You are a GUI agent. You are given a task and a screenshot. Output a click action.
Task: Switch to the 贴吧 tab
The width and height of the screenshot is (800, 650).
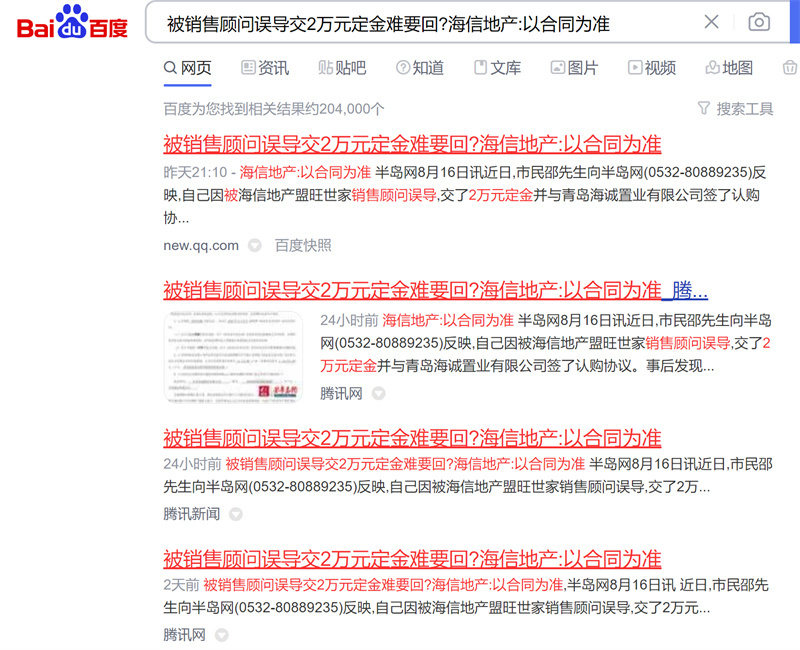(342, 68)
